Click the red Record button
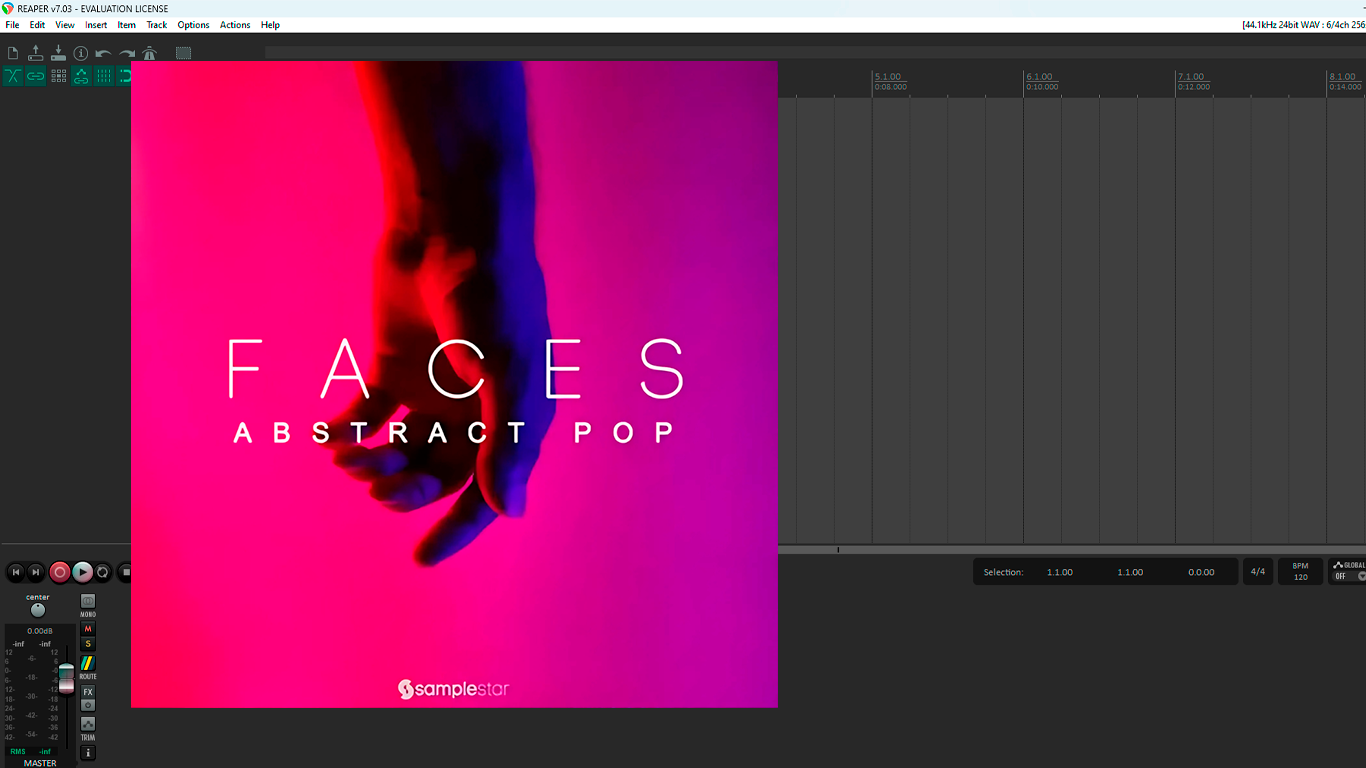 point(60,572)
